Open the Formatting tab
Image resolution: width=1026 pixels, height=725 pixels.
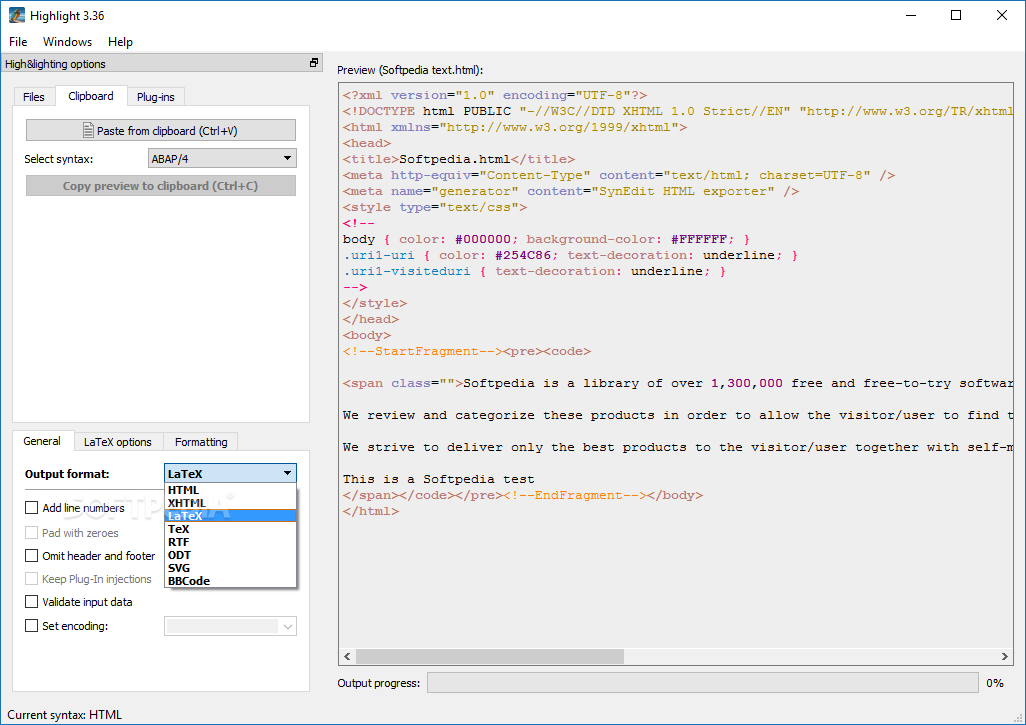[201, 442]
